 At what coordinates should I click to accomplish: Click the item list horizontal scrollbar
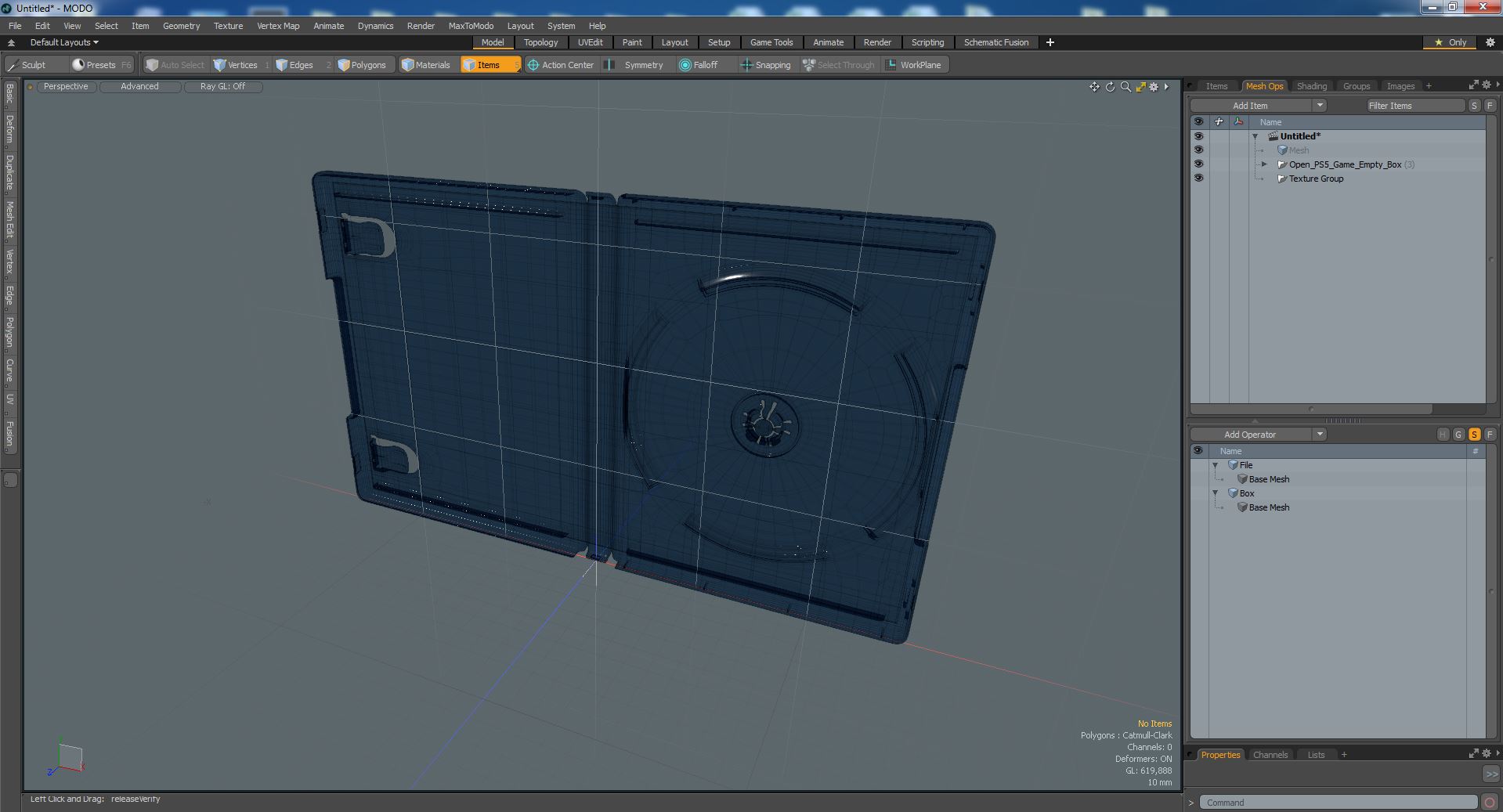pyautogui.click(x=1311, y=410)
